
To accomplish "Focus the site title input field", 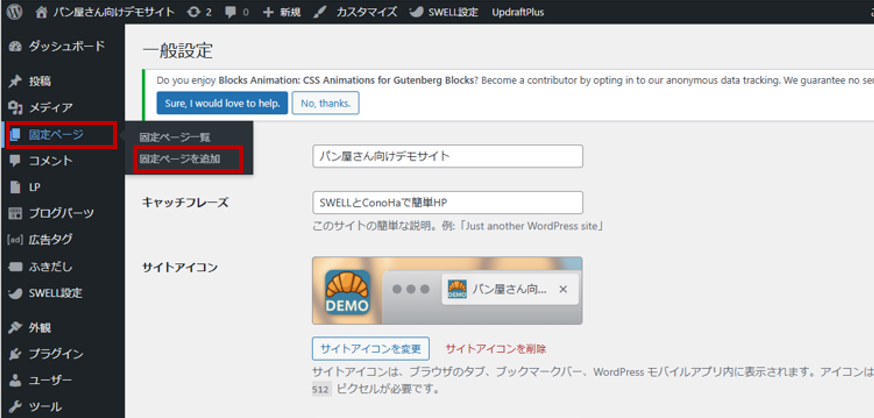I will tap(447, 156).
